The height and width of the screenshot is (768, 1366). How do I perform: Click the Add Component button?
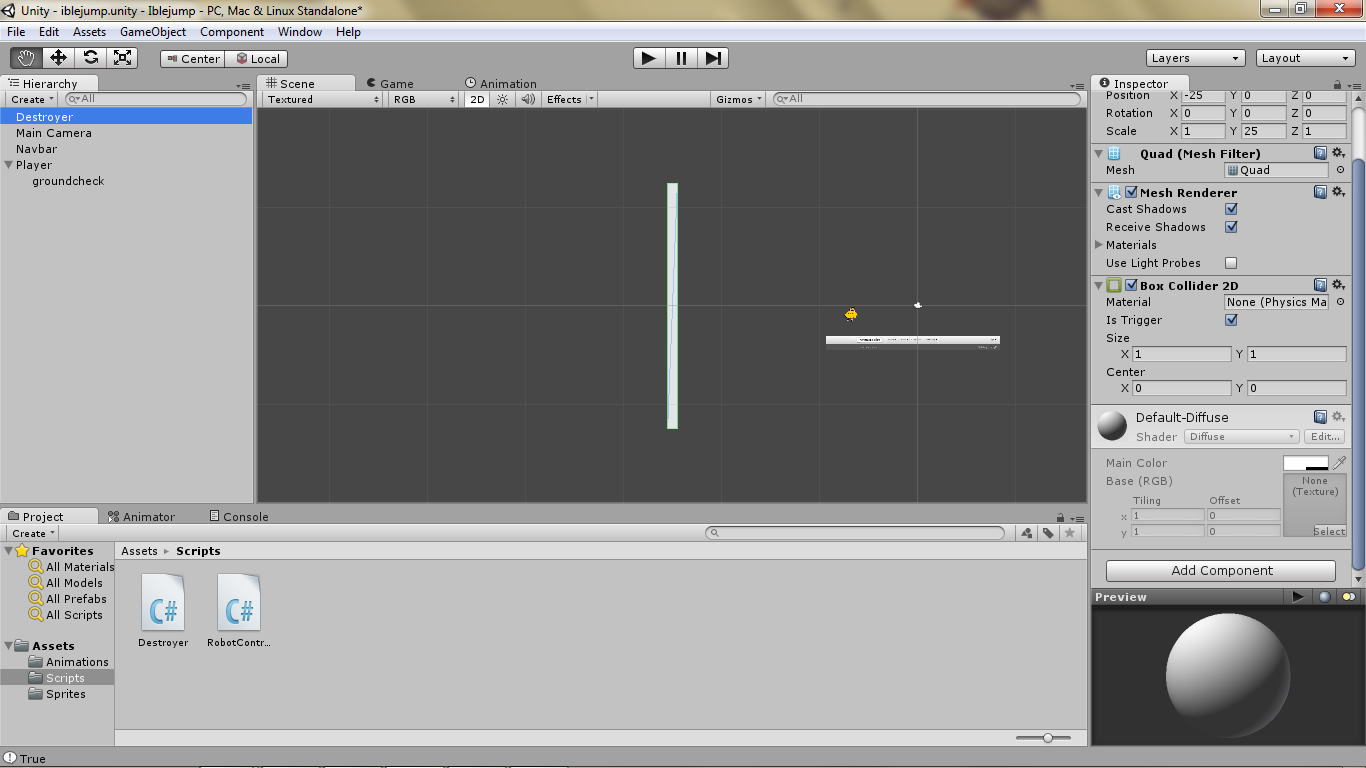1221,571
